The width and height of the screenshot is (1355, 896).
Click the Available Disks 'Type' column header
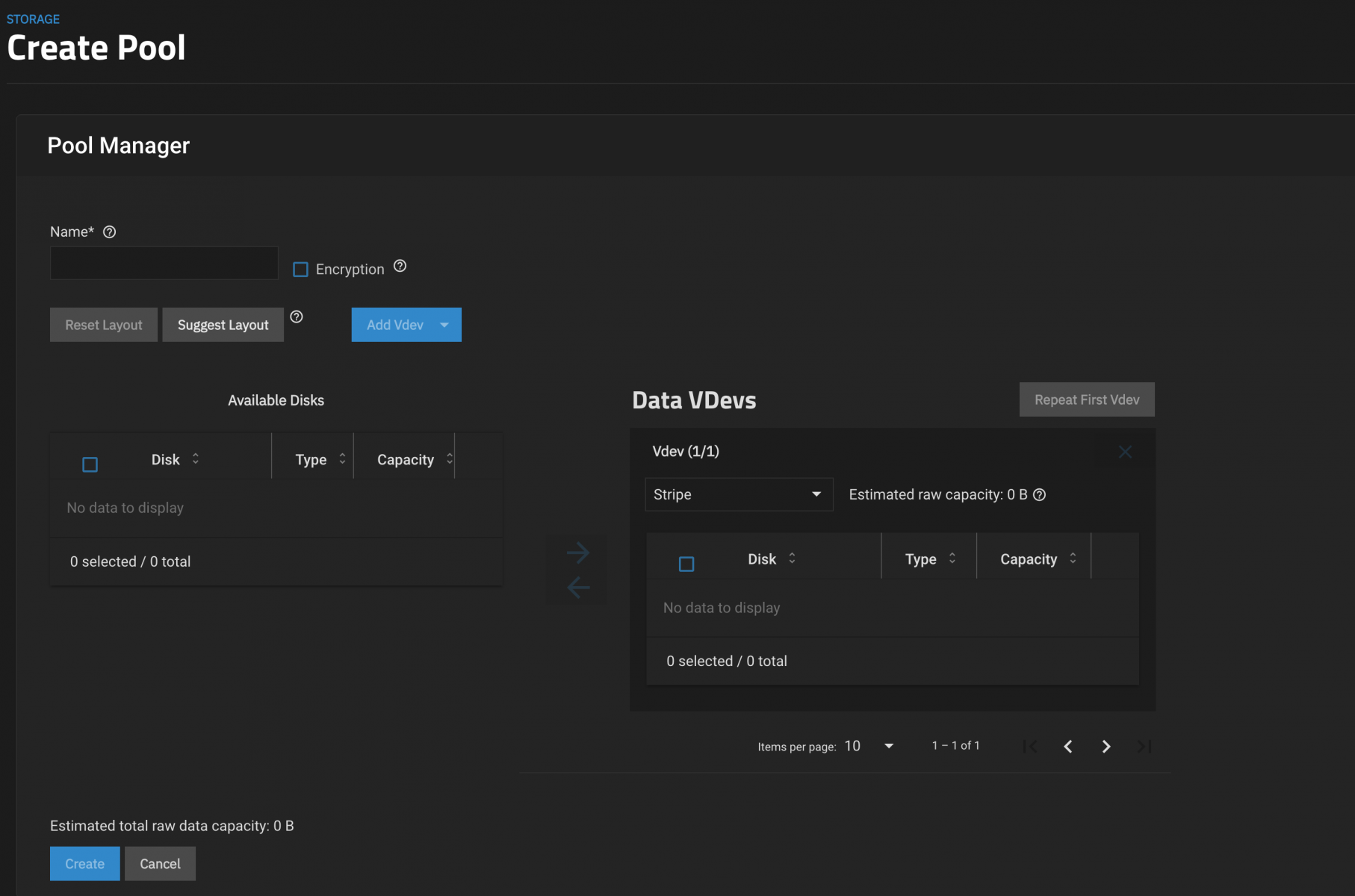311,459
